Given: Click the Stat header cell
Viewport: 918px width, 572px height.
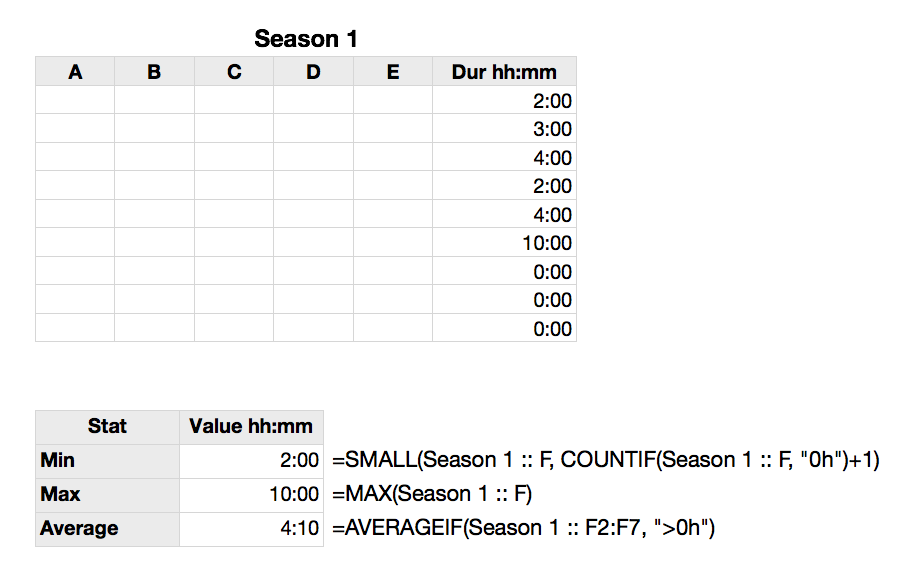Looking at the screenshot, I should (x=107, y=426).
